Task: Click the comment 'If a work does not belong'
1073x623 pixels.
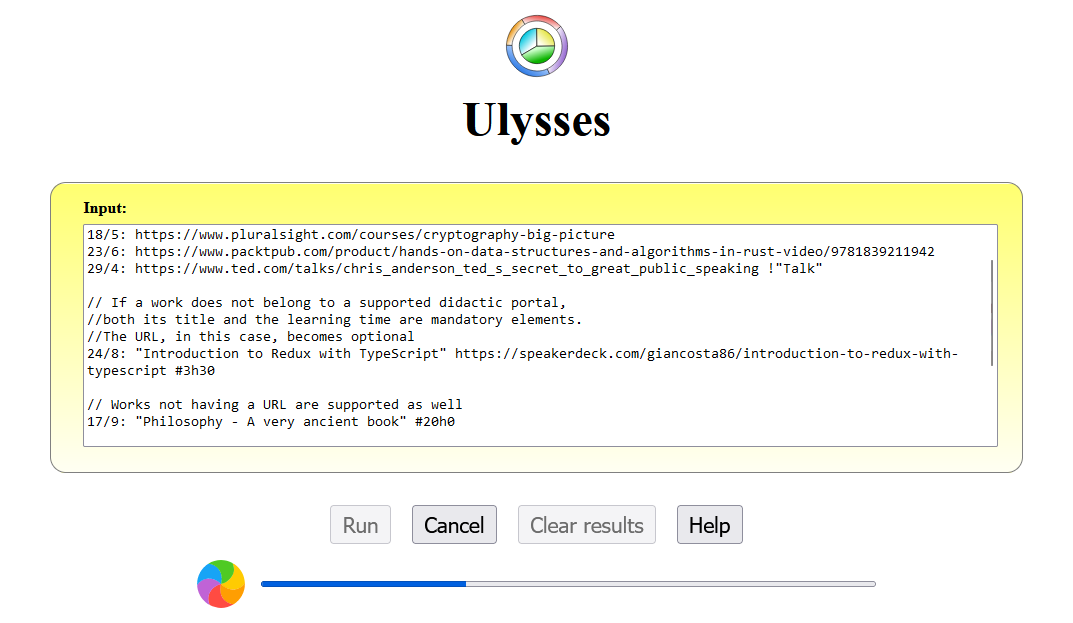Action: (326, 303)
